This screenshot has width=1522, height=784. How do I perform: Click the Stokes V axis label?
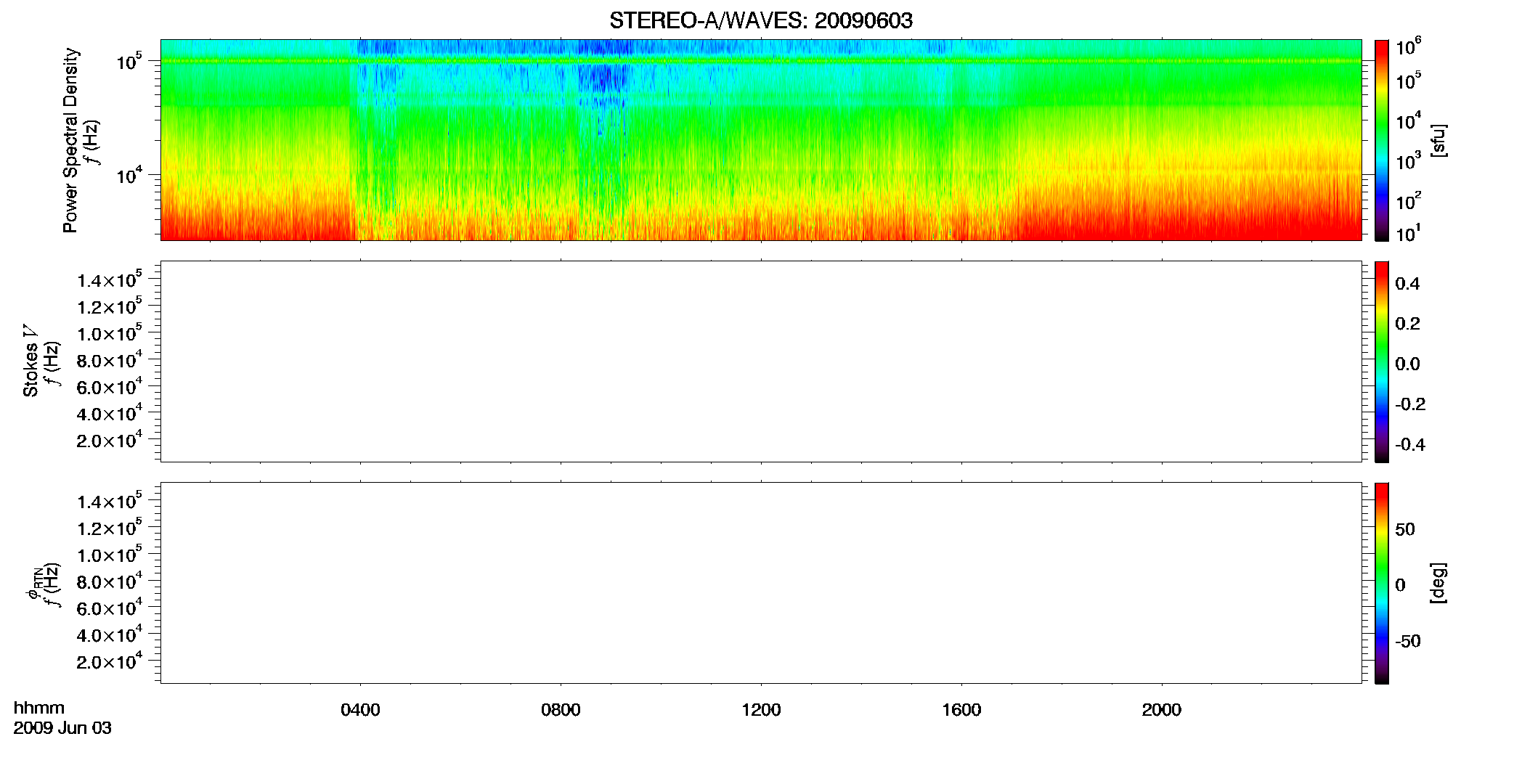tap(30, 361)
